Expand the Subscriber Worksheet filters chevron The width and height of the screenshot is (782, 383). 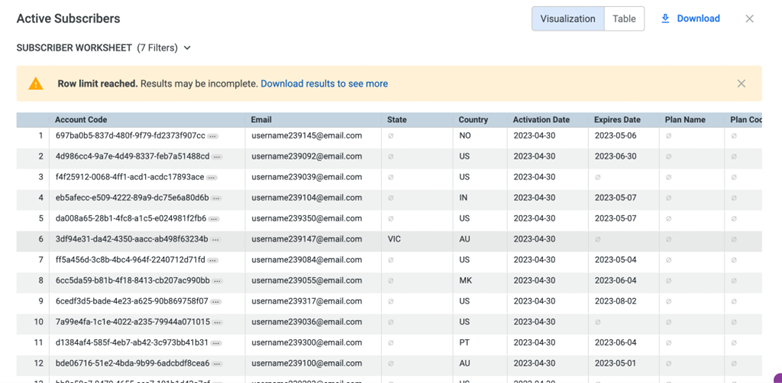(187, 48)
